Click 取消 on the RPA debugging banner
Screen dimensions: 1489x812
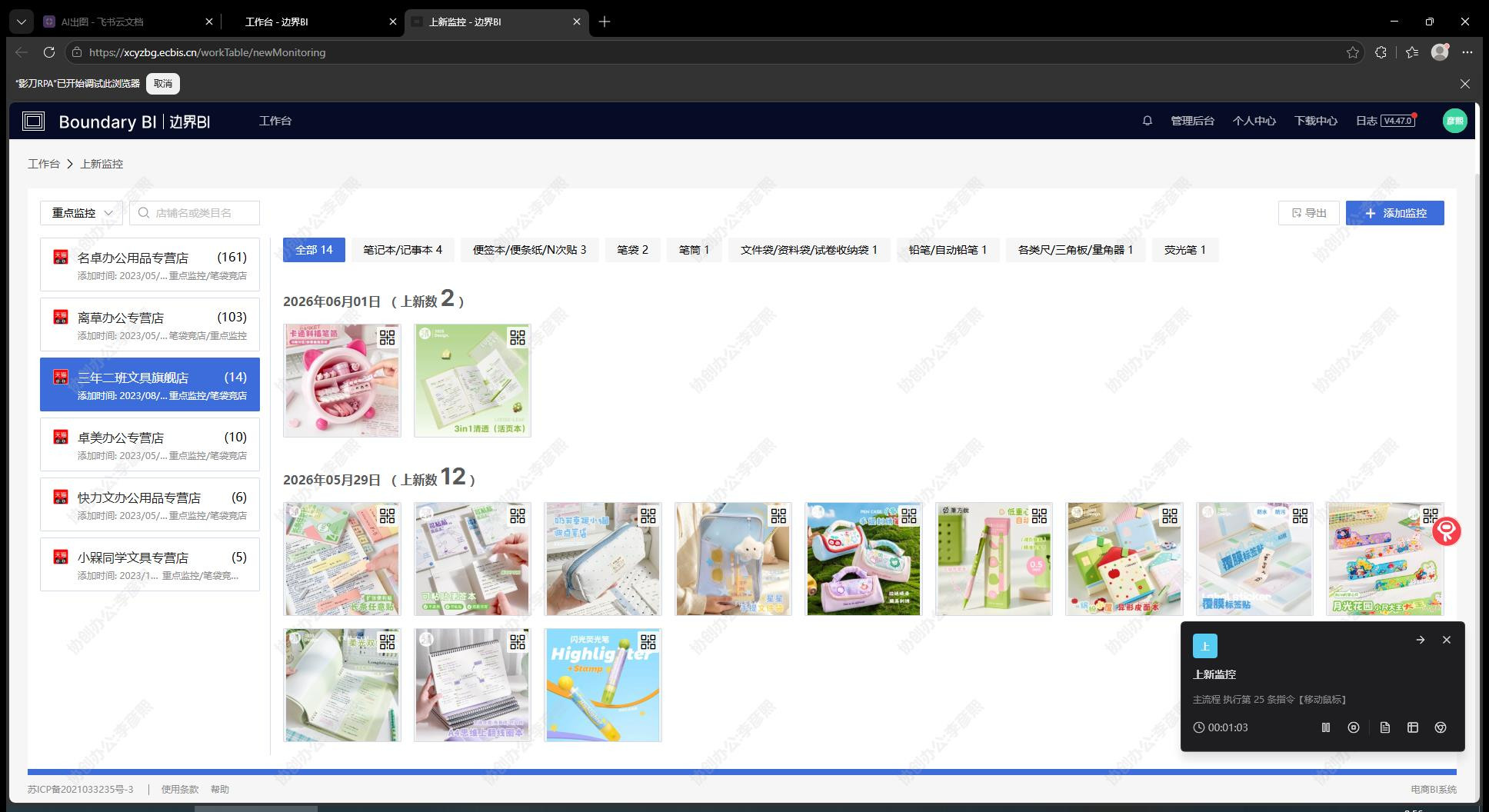[163, 84]
